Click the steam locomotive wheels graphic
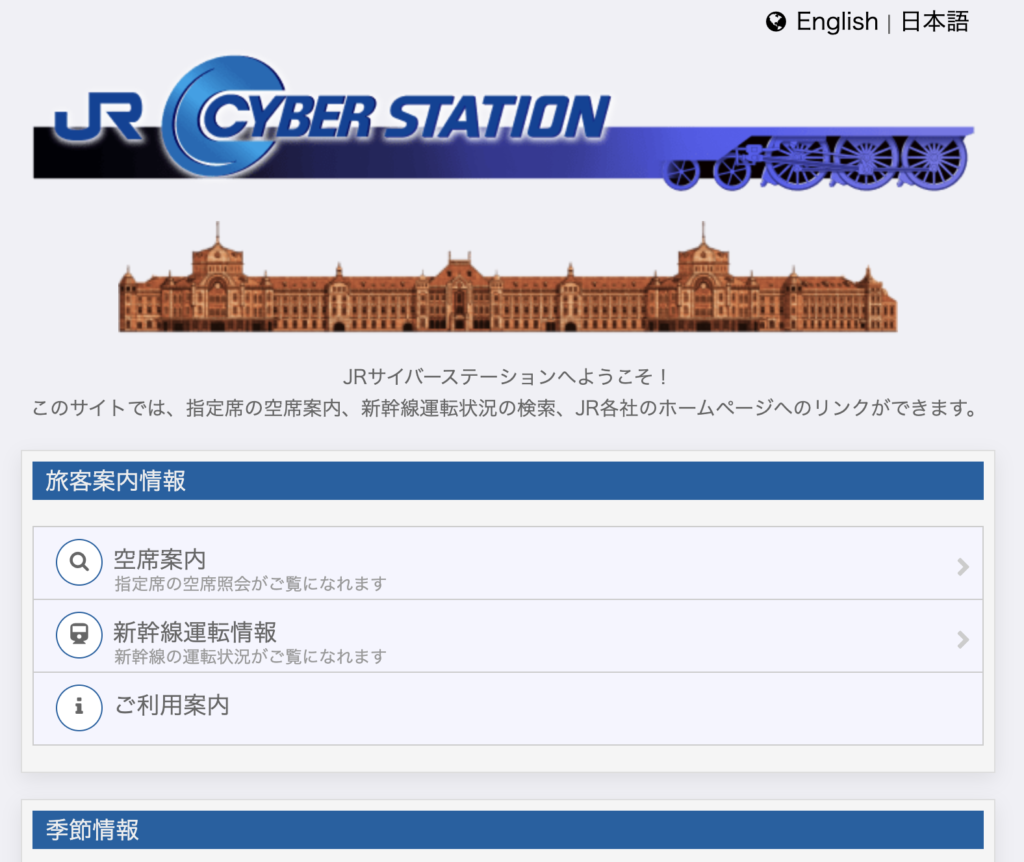Screen dimensions: 1024x862 [815, 162]
